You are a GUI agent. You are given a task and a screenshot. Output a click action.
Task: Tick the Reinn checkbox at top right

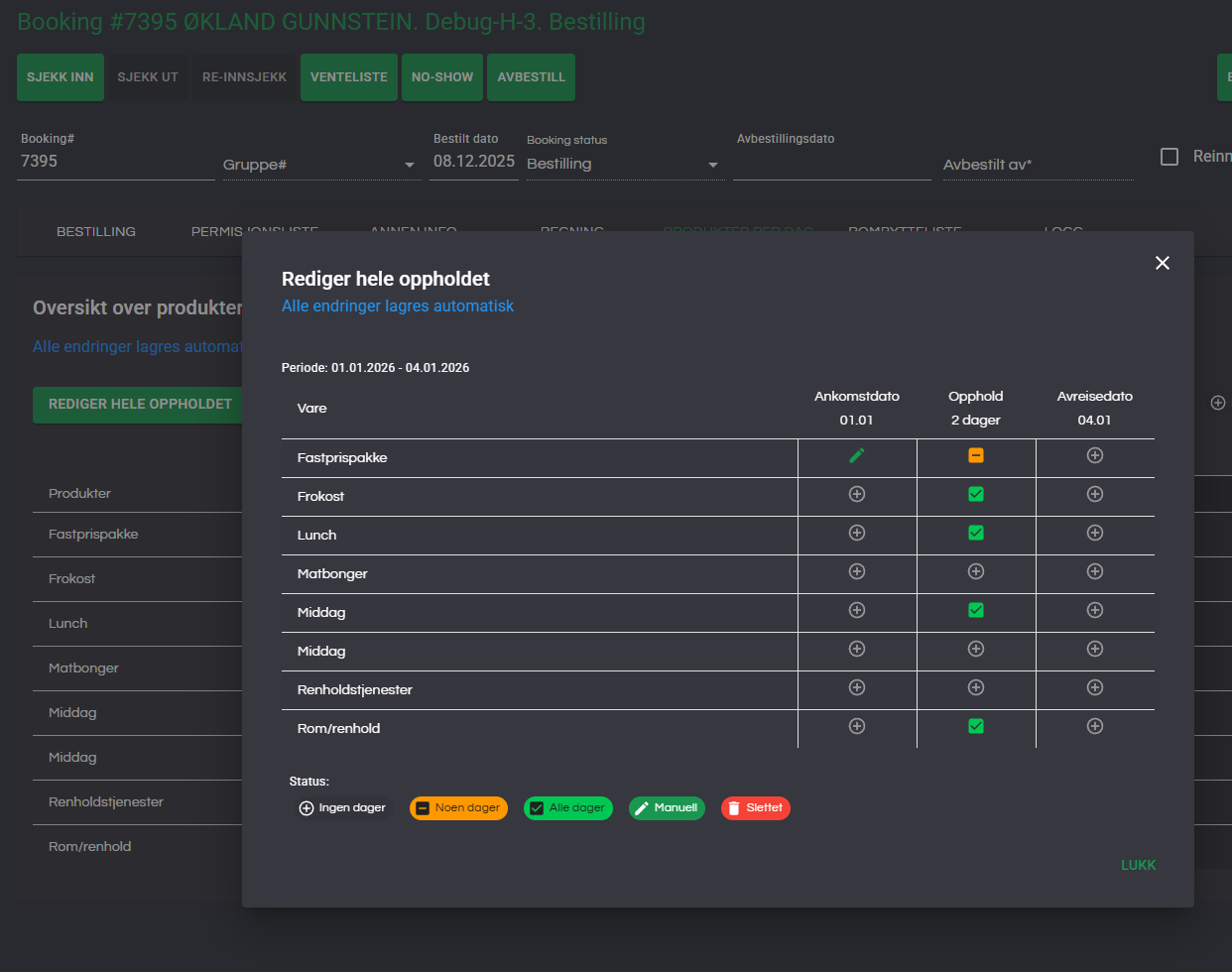[1170, 157]
